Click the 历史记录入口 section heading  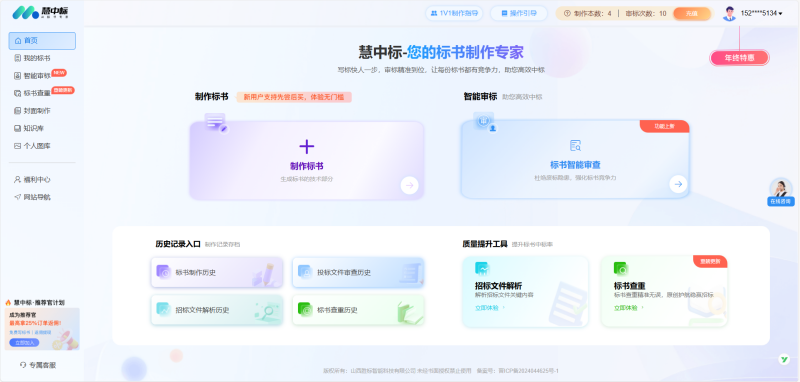[178, 244]
